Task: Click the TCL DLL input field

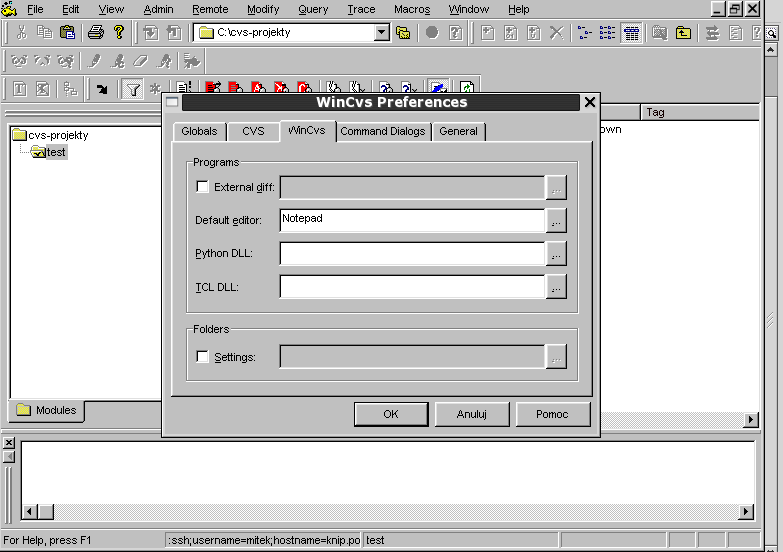Action: tap(412, 287)
